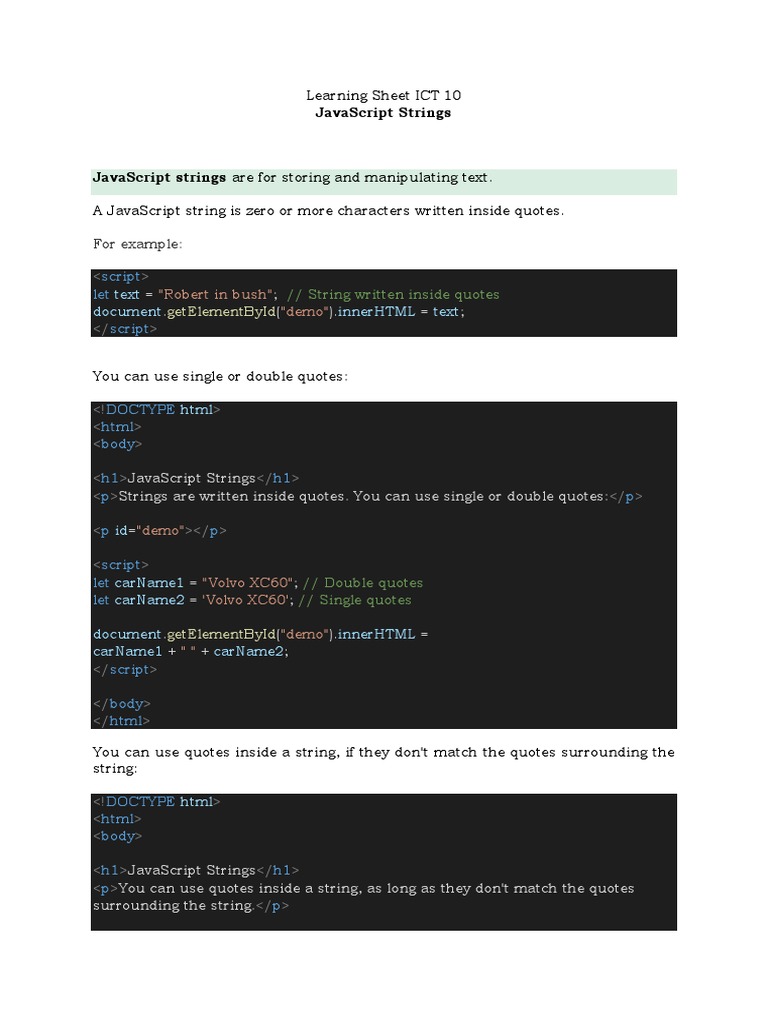Click the 'Learning Sheet ICT 10' header

pyautogui.click(x=383, y=96)
